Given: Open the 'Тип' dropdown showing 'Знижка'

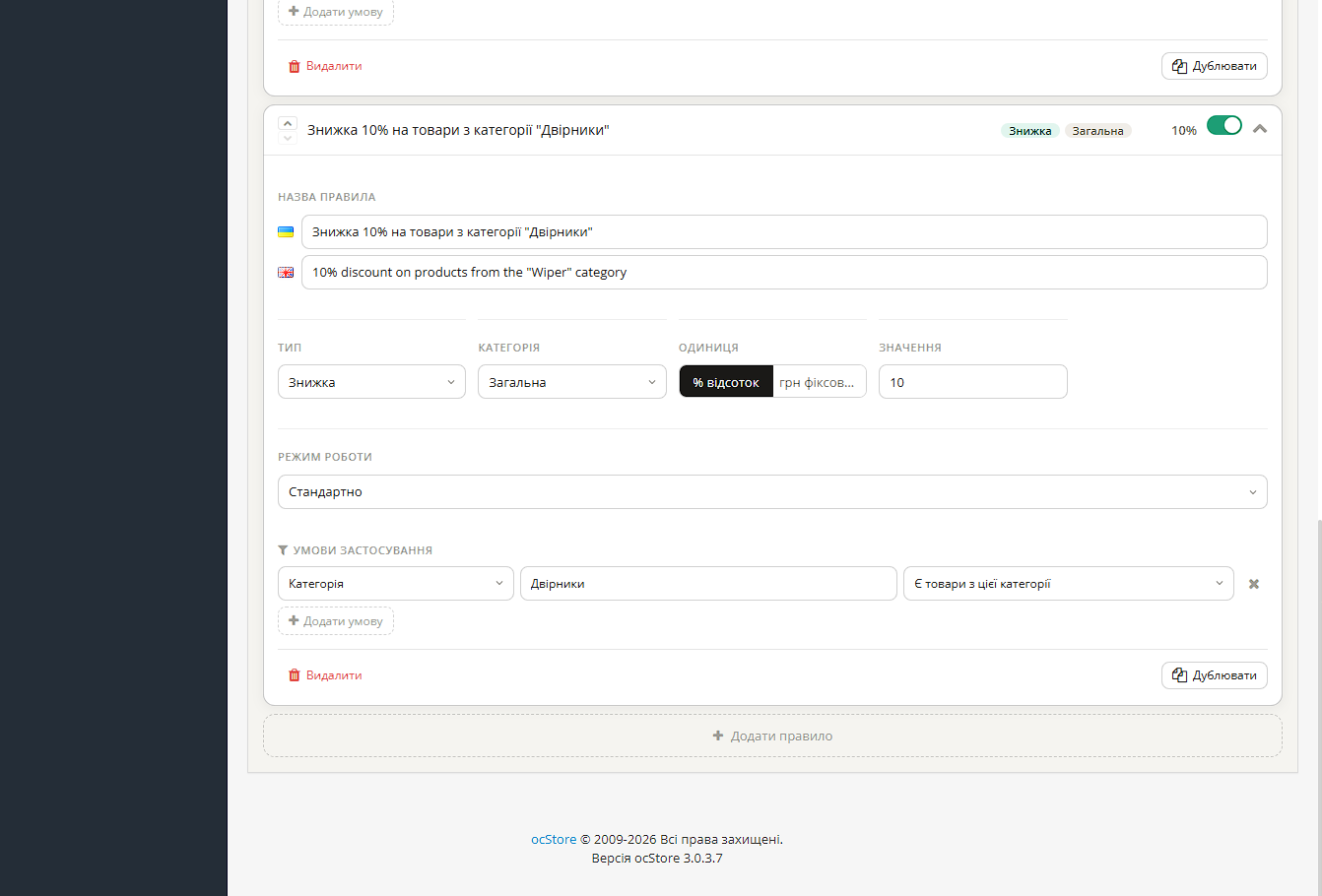Looking at the screenshot, I should coord(371,382).
